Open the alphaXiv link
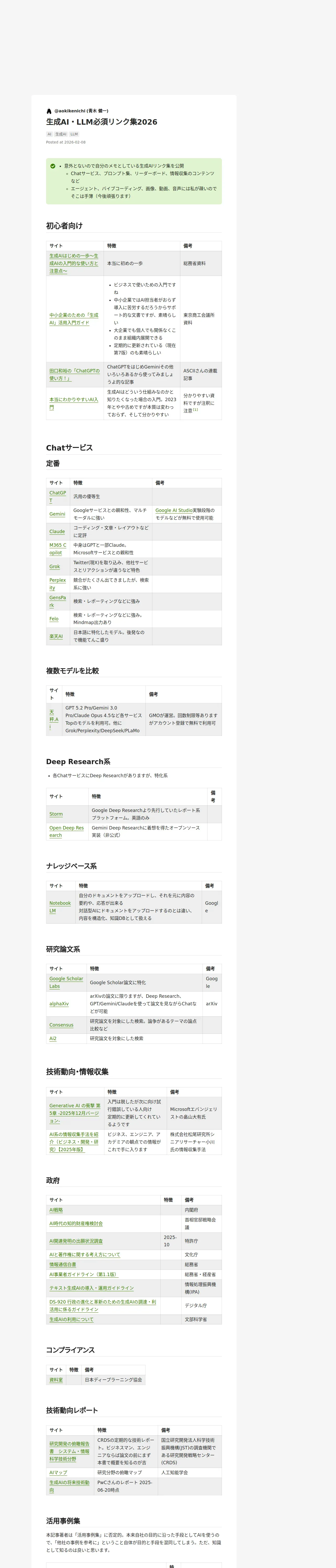 click(x=59, y=1004)
